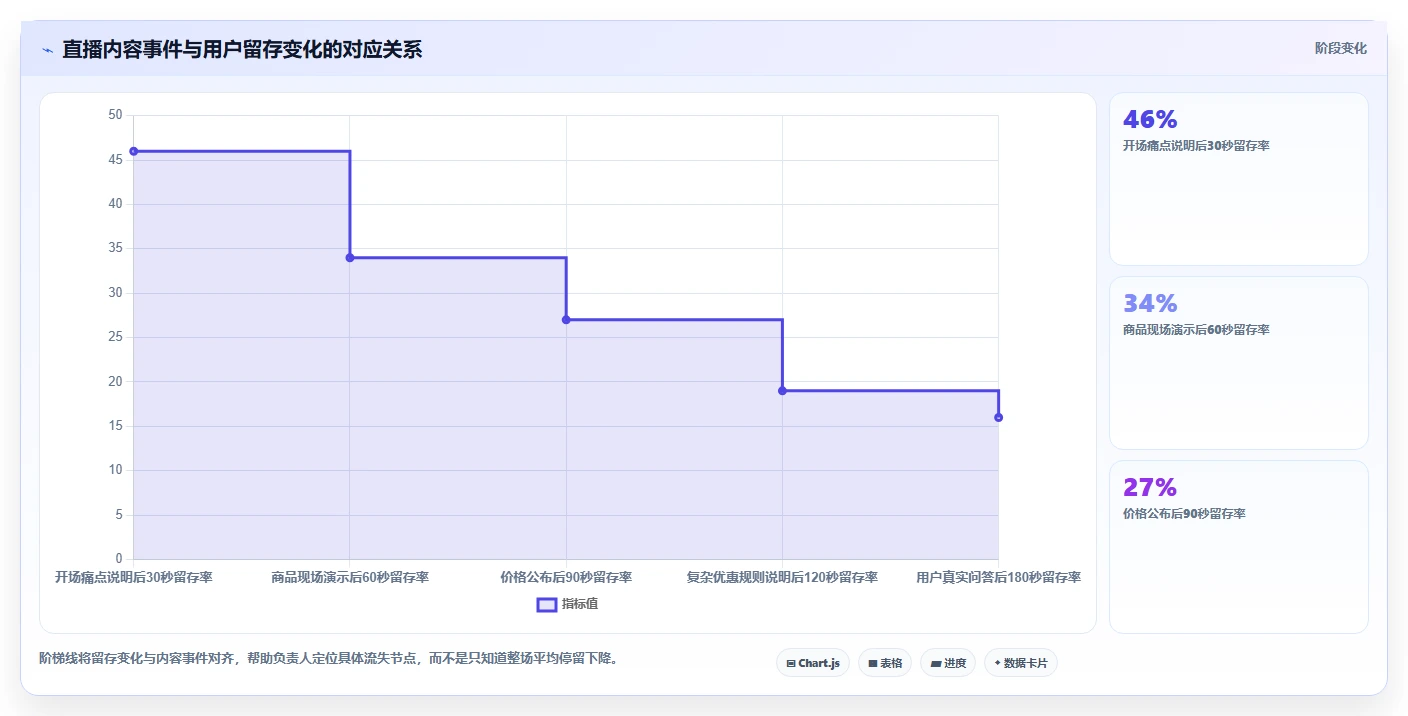Click the y-axis value 25
The width and height of the screenshot is (1408, 716).
pos(115,337)
